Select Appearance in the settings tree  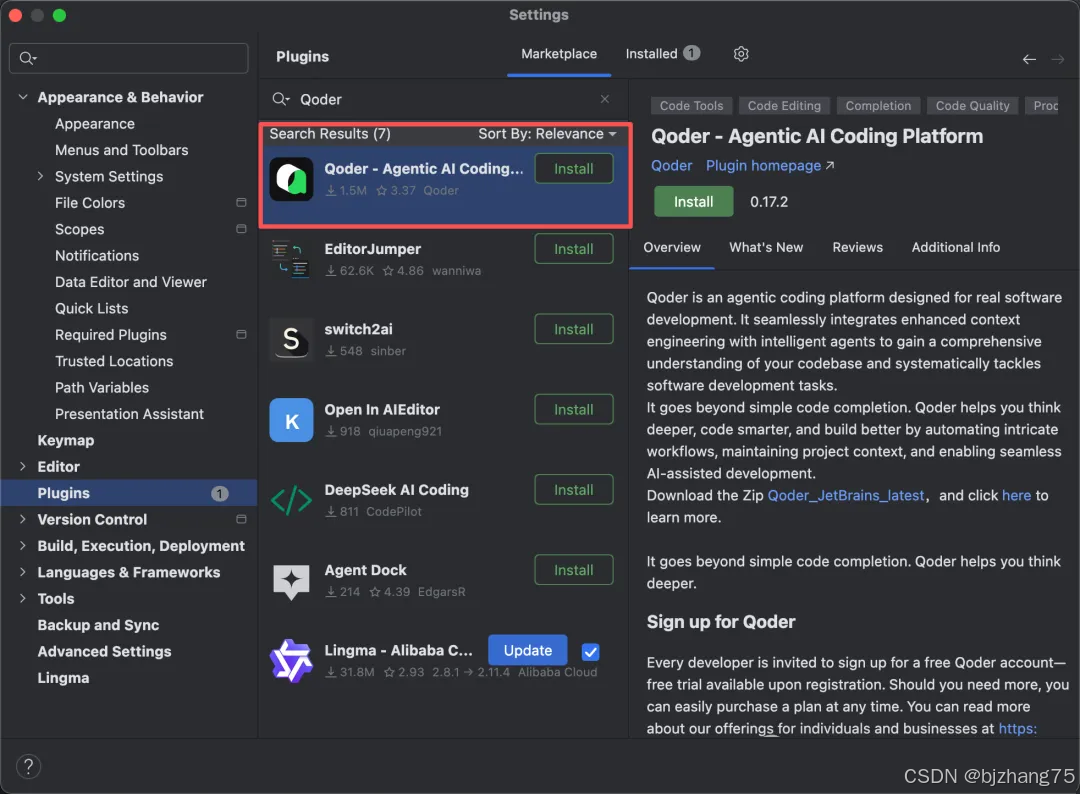click(x=95, y=124)
